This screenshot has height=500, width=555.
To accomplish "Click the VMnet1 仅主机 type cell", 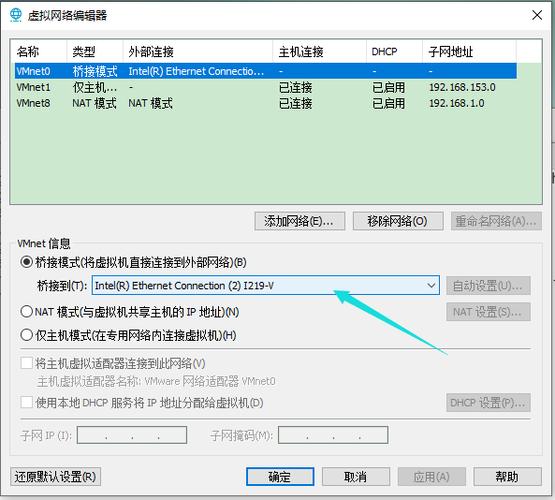I will tap(95, 87).
